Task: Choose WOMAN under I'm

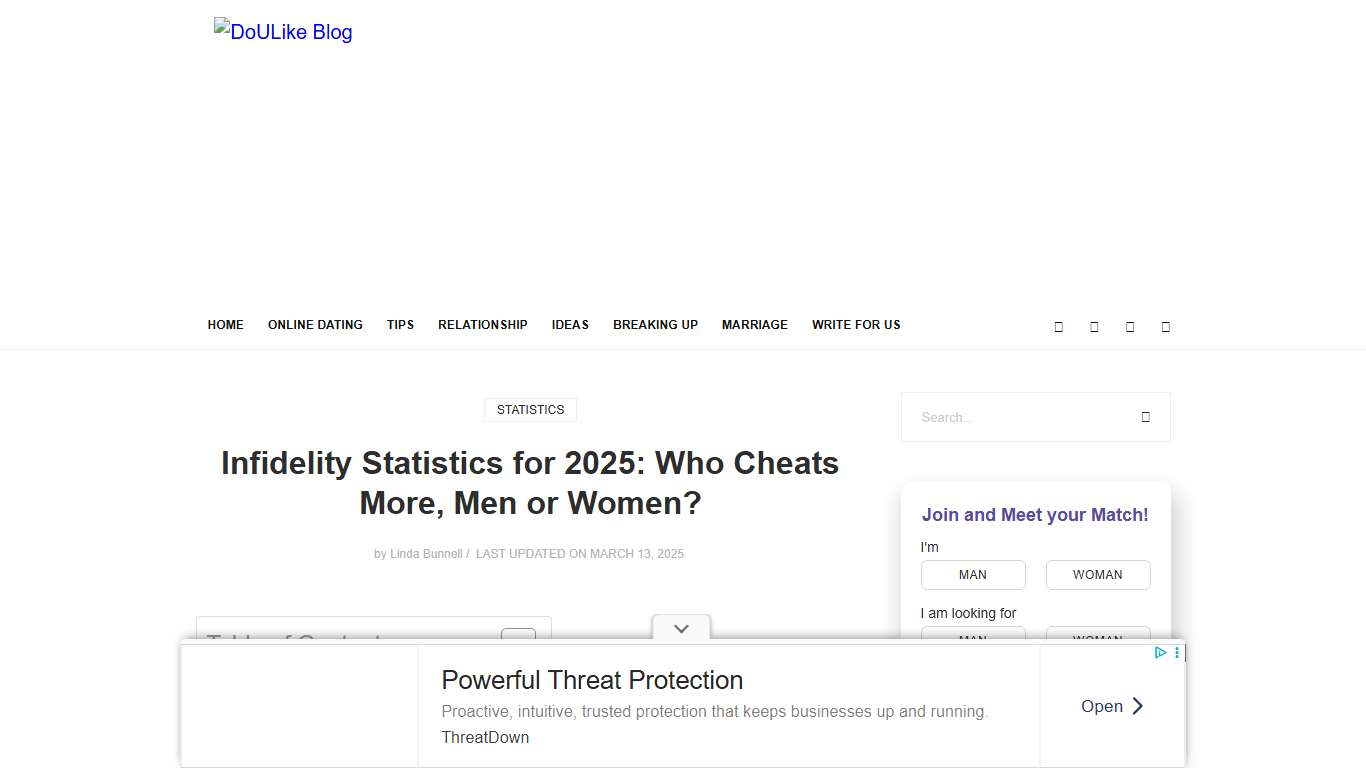Action: click(x=1098, y=574)
